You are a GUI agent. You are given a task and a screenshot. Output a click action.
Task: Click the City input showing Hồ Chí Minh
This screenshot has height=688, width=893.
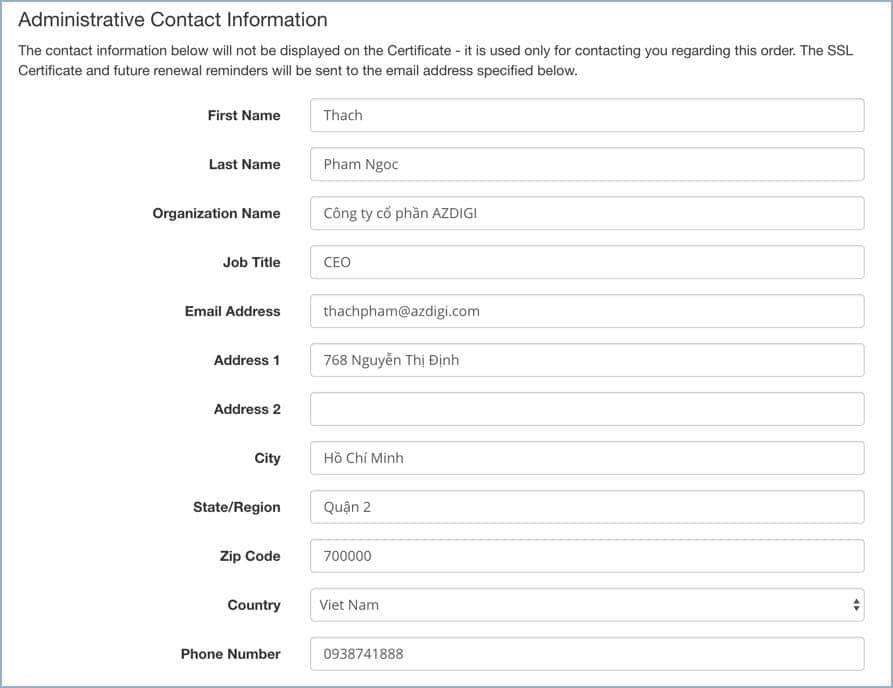tap(586, 458)
